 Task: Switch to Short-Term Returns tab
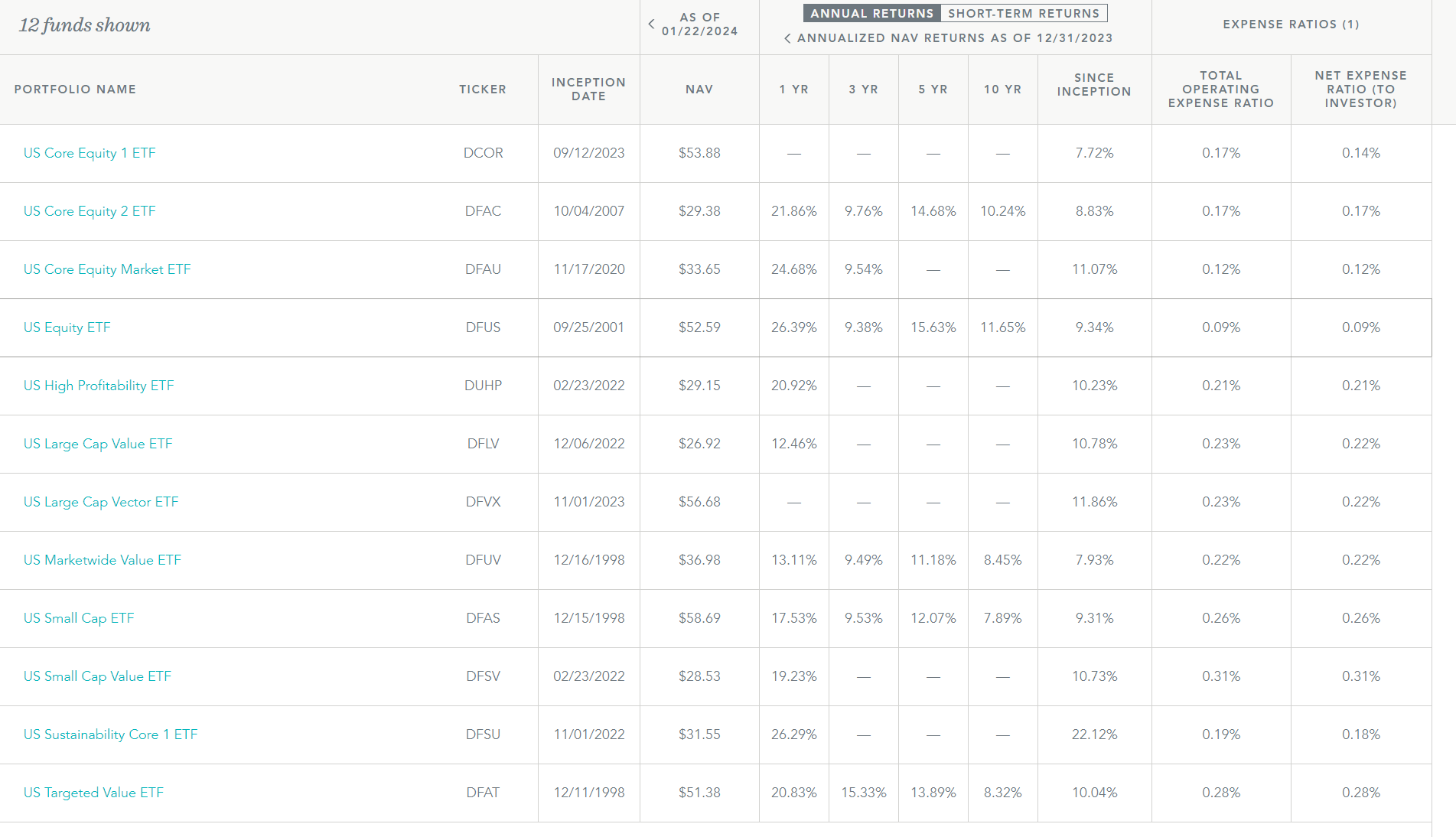coord(1024,13)
